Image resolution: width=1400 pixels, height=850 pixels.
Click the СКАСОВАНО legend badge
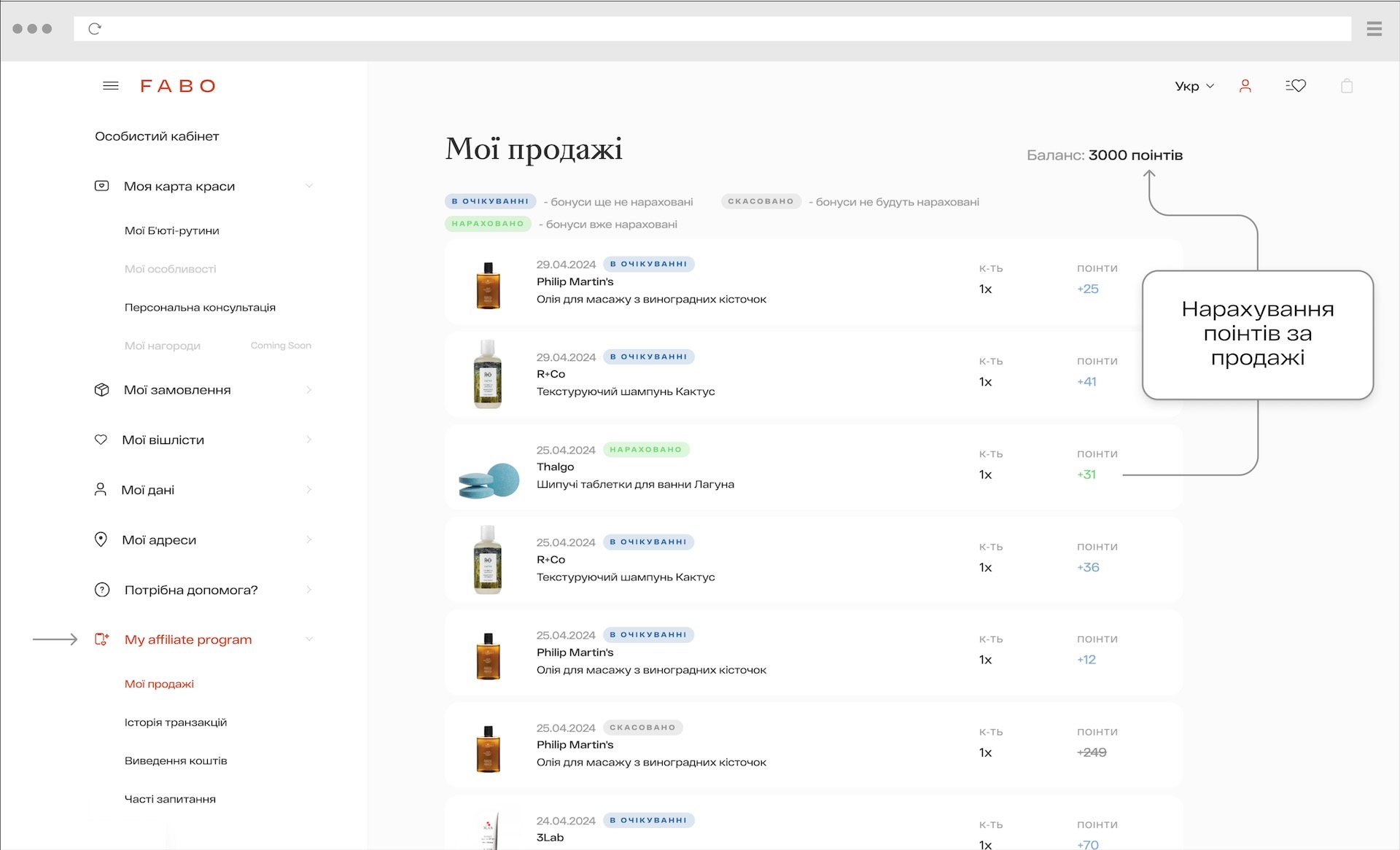coord(761,201)
